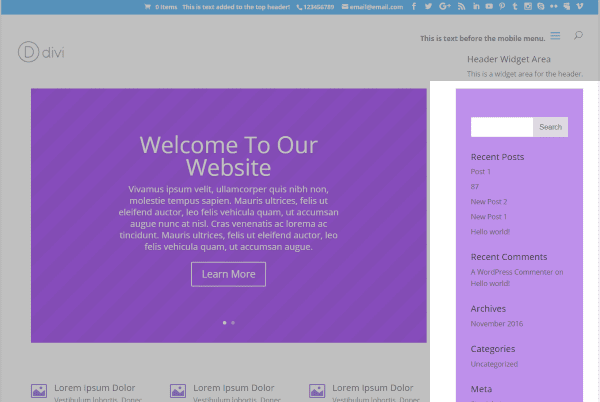This screenshot has width=600, height=402.
Task: Open the Flickr social icon
Action: (x=554, y=7)
